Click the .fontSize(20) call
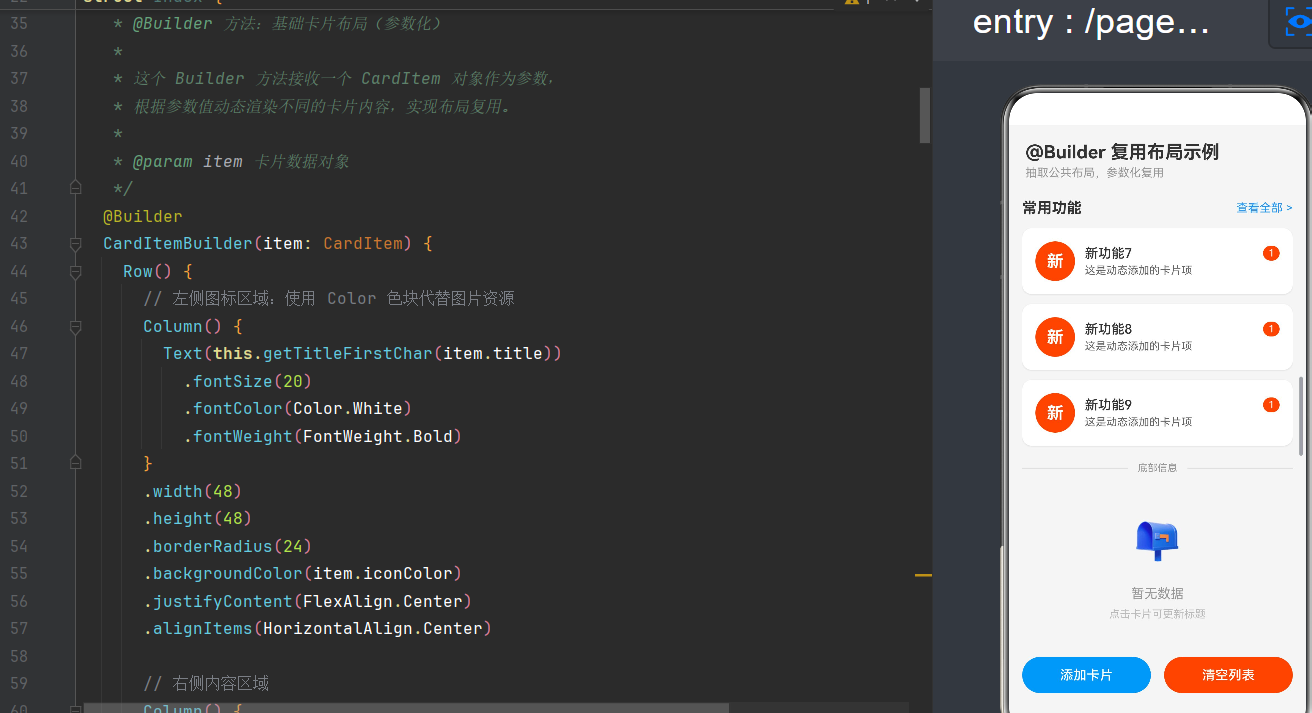1312x713 pixels. point(247,381)
